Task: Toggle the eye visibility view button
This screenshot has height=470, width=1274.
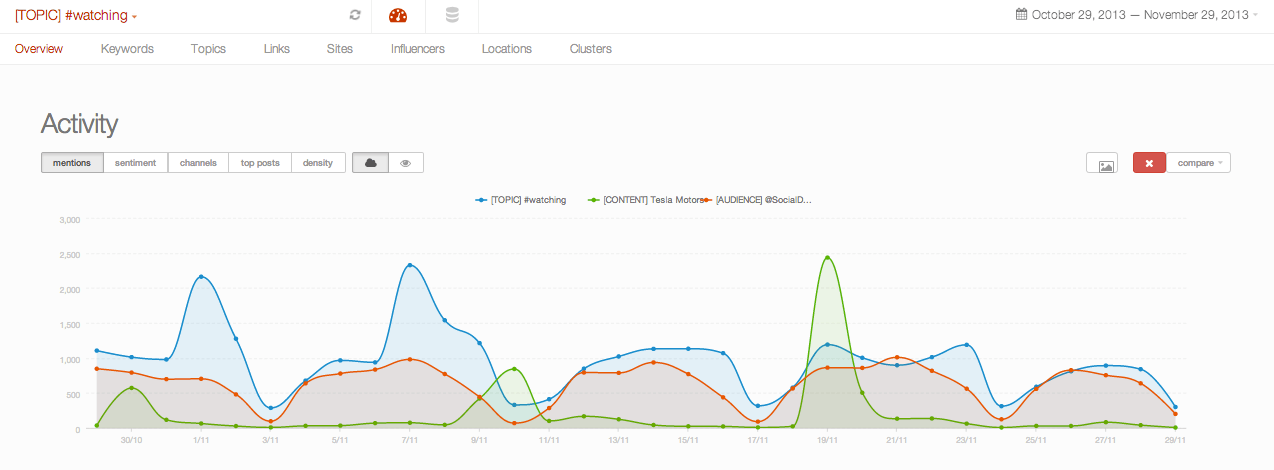Action: 406,163
